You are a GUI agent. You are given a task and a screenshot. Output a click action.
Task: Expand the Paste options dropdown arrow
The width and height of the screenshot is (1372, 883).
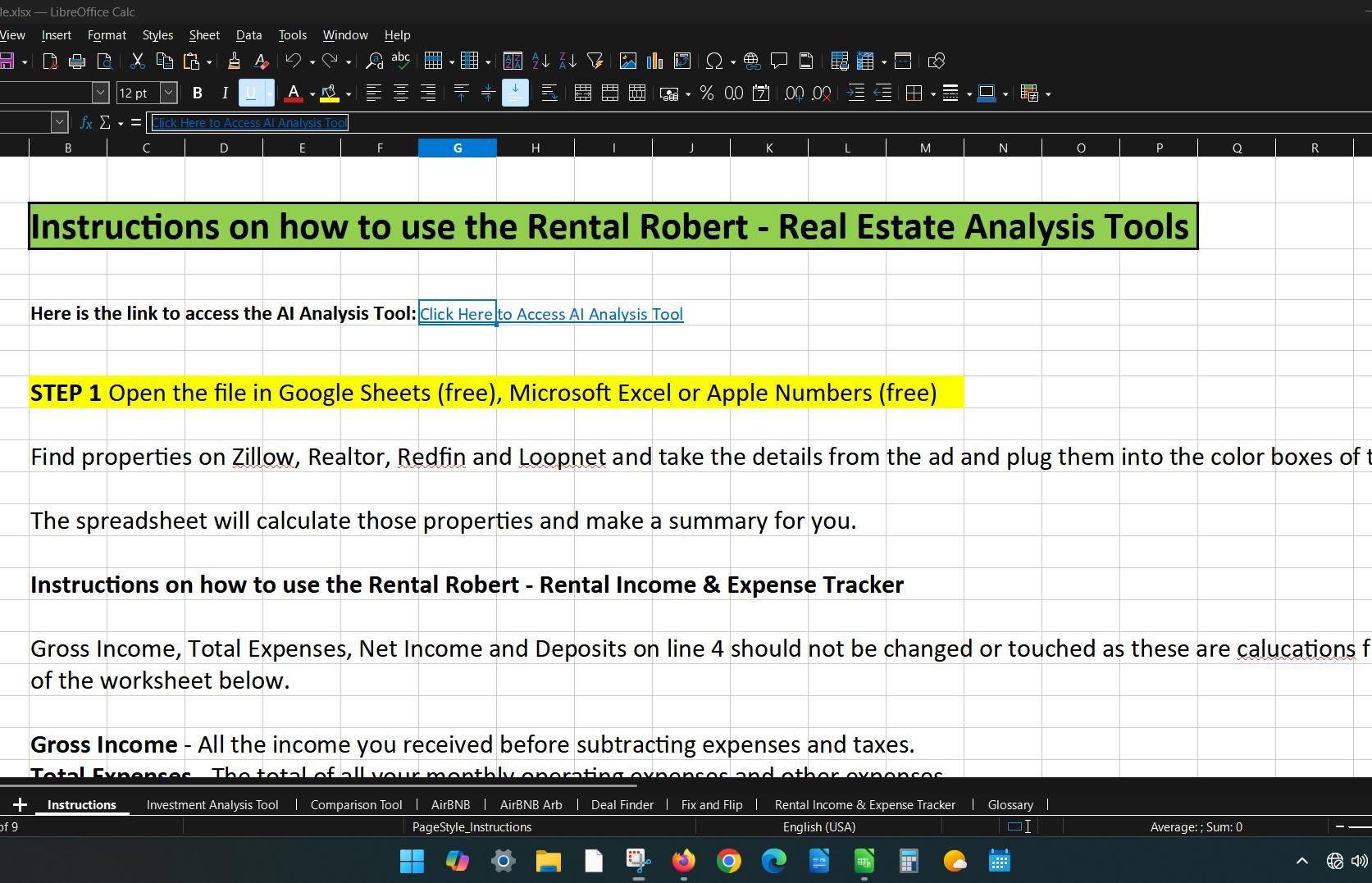pos(209,61)
